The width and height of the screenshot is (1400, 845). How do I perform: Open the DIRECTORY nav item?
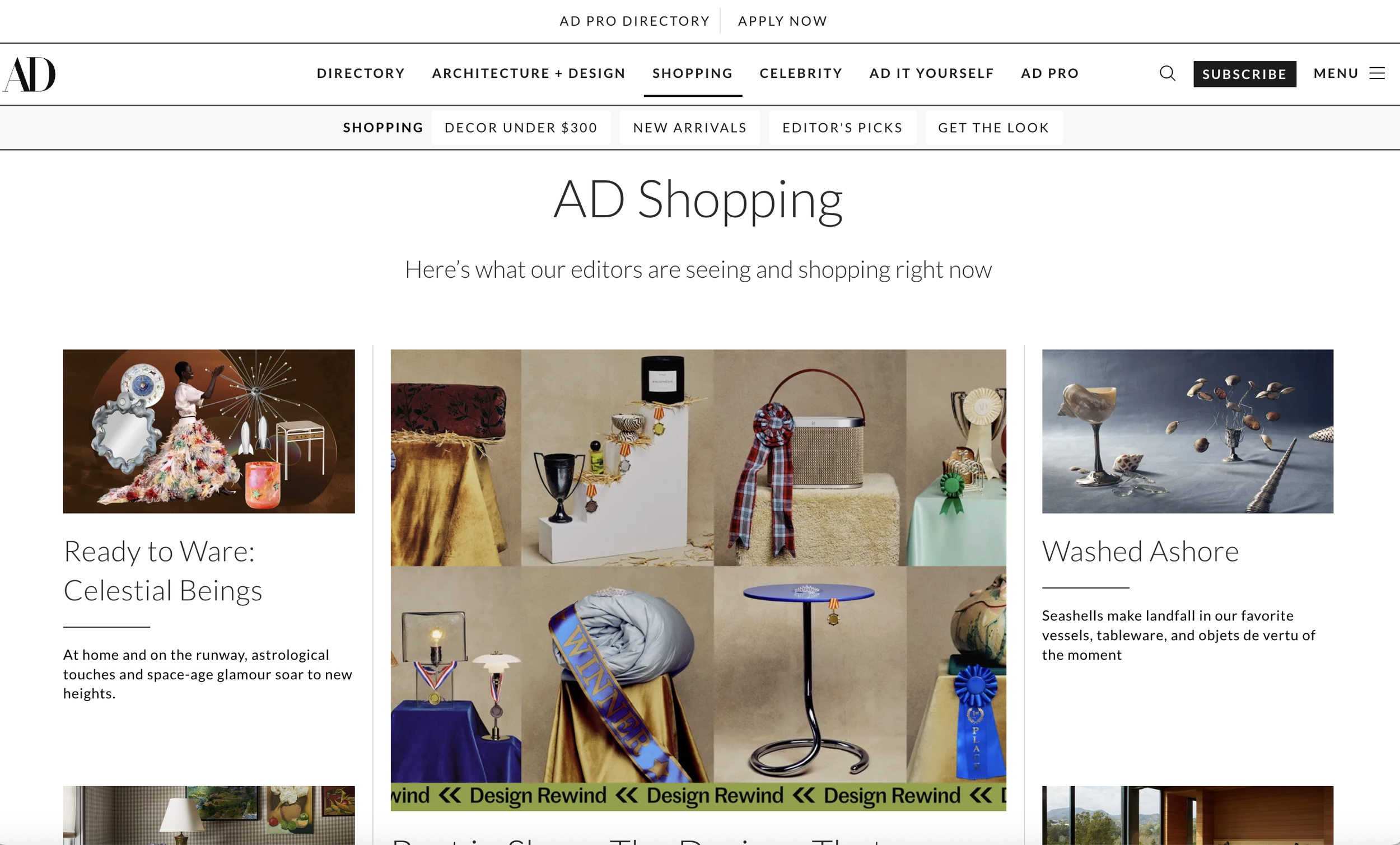[x=361, y=73]
